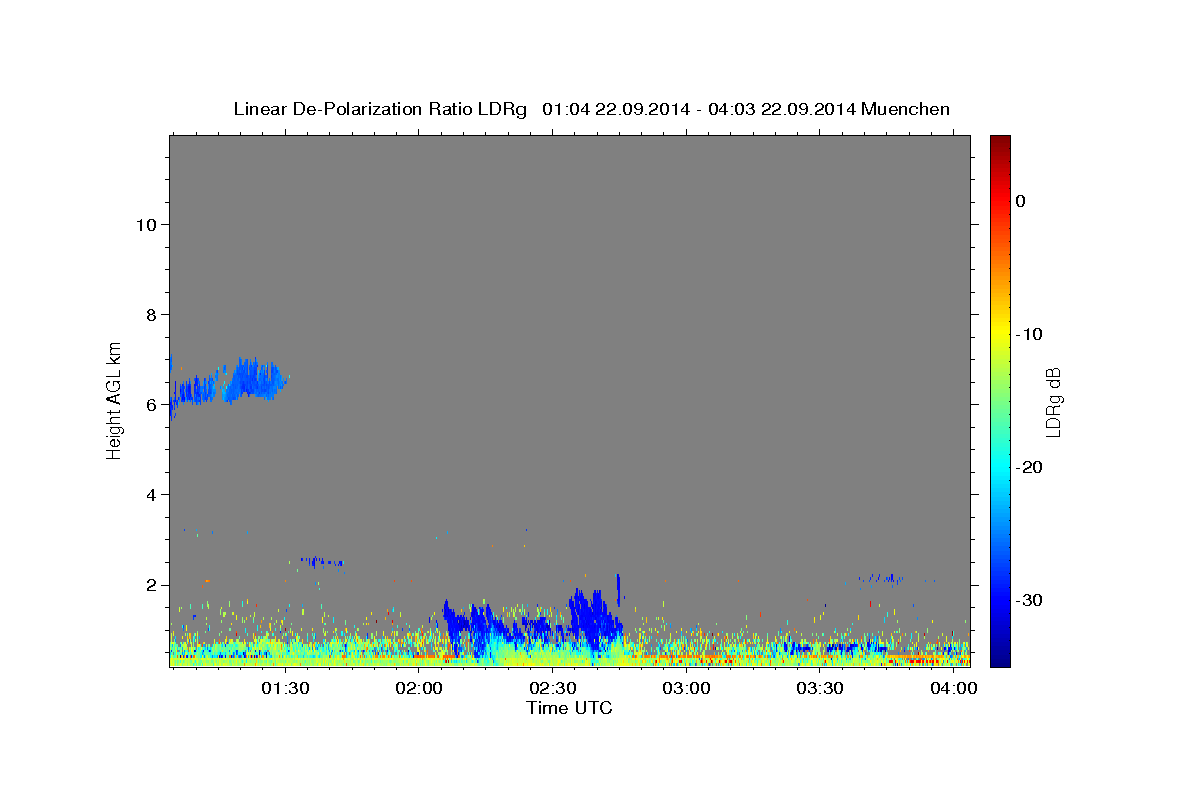Click the height tick label 10

[x=145, y=224]
